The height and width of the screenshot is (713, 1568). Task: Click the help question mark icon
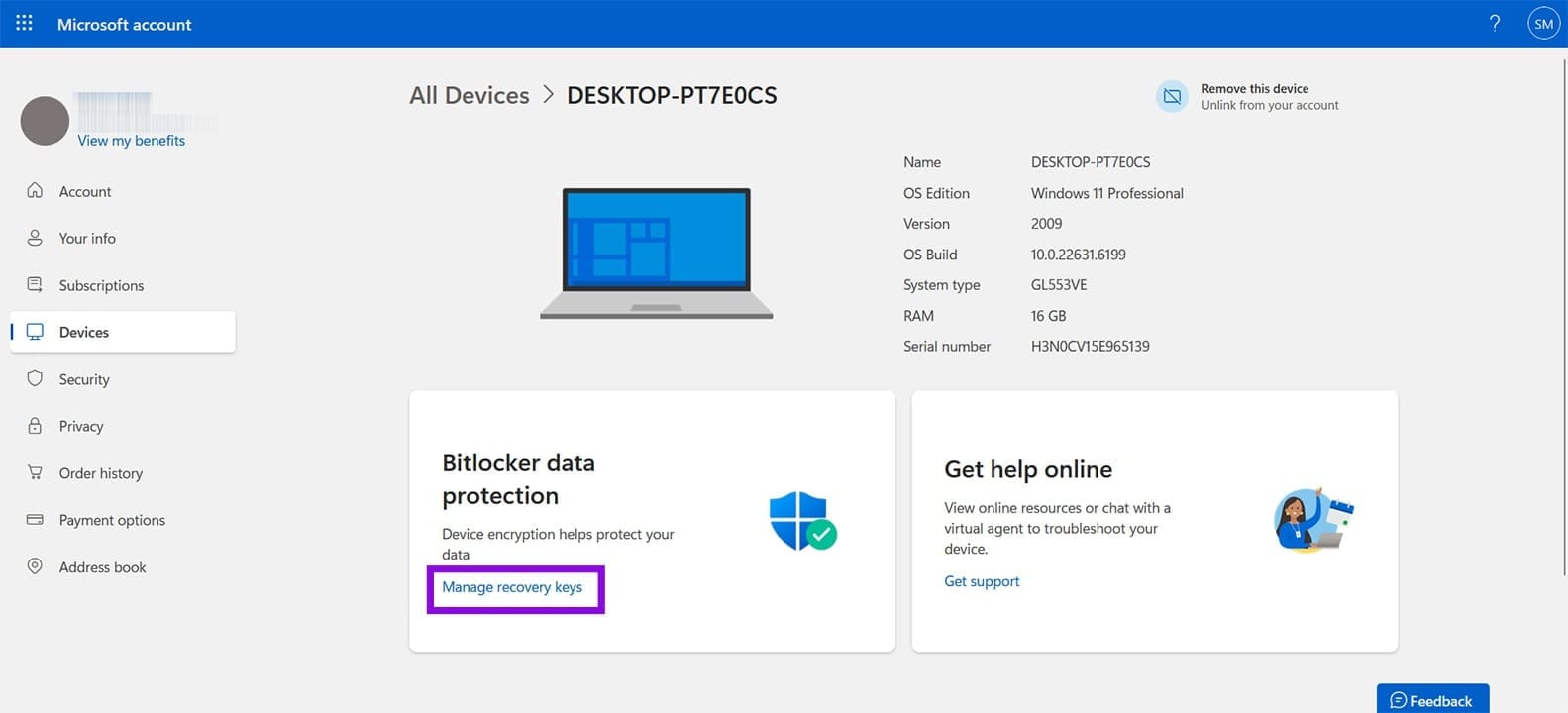point(1495,23)
